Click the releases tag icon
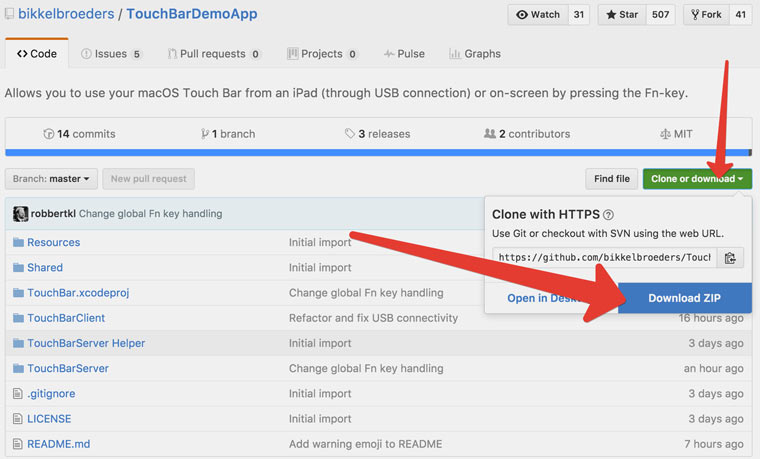 pos(350,134)
